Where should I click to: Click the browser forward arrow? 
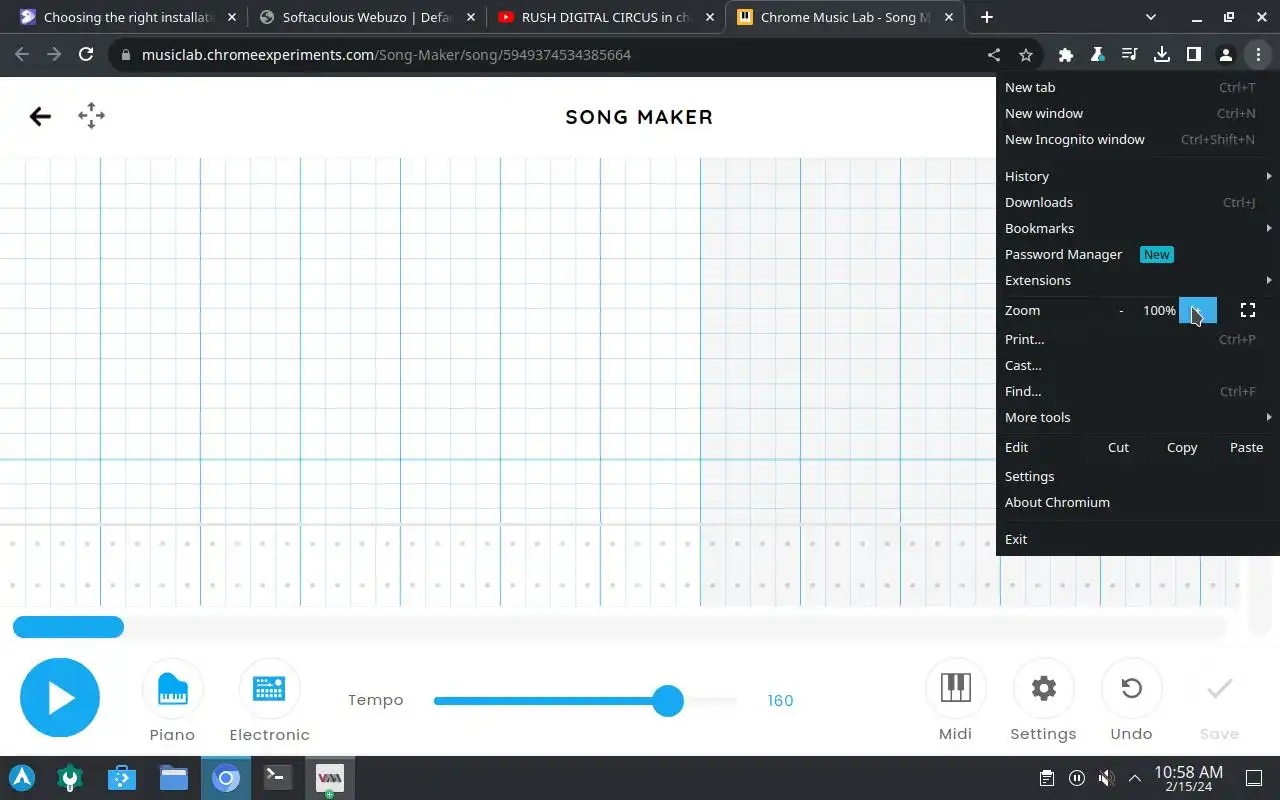pos(54,55)
